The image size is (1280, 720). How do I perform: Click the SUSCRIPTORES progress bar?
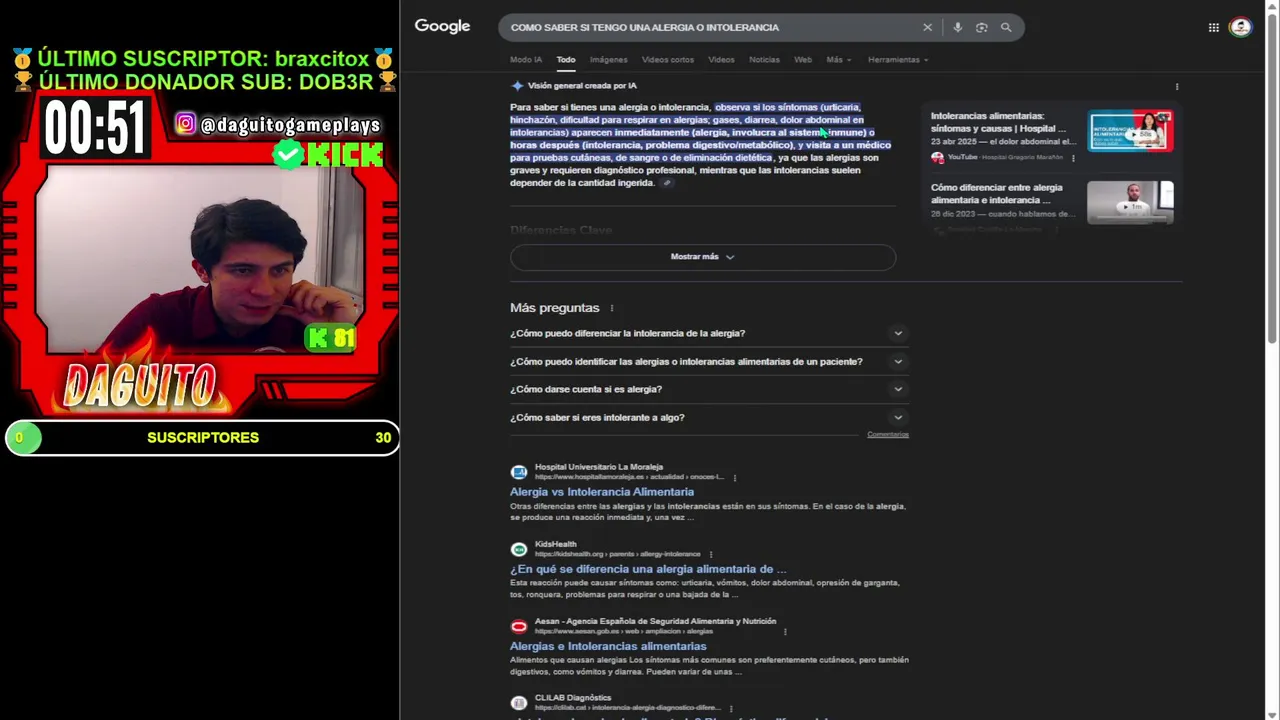[202, 438]
